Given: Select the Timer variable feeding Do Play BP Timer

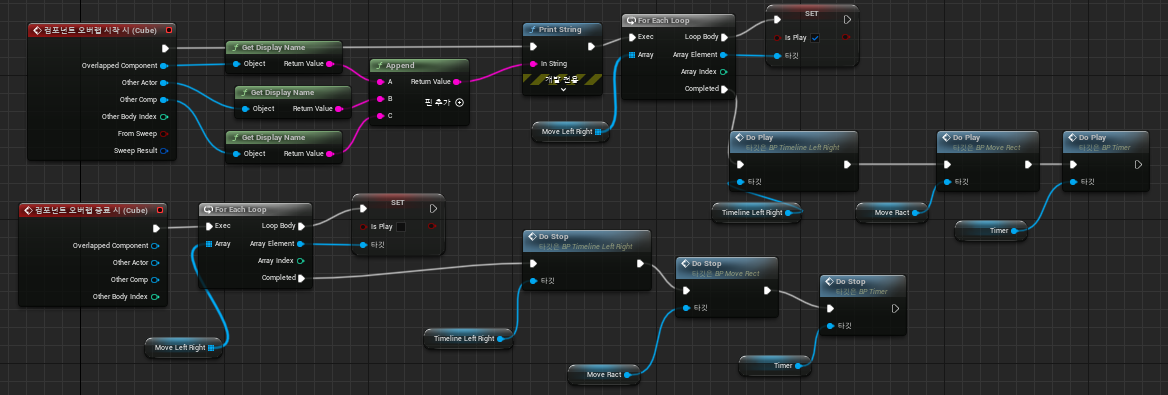Looking at the screenshot, I should [x=991, y=231].
